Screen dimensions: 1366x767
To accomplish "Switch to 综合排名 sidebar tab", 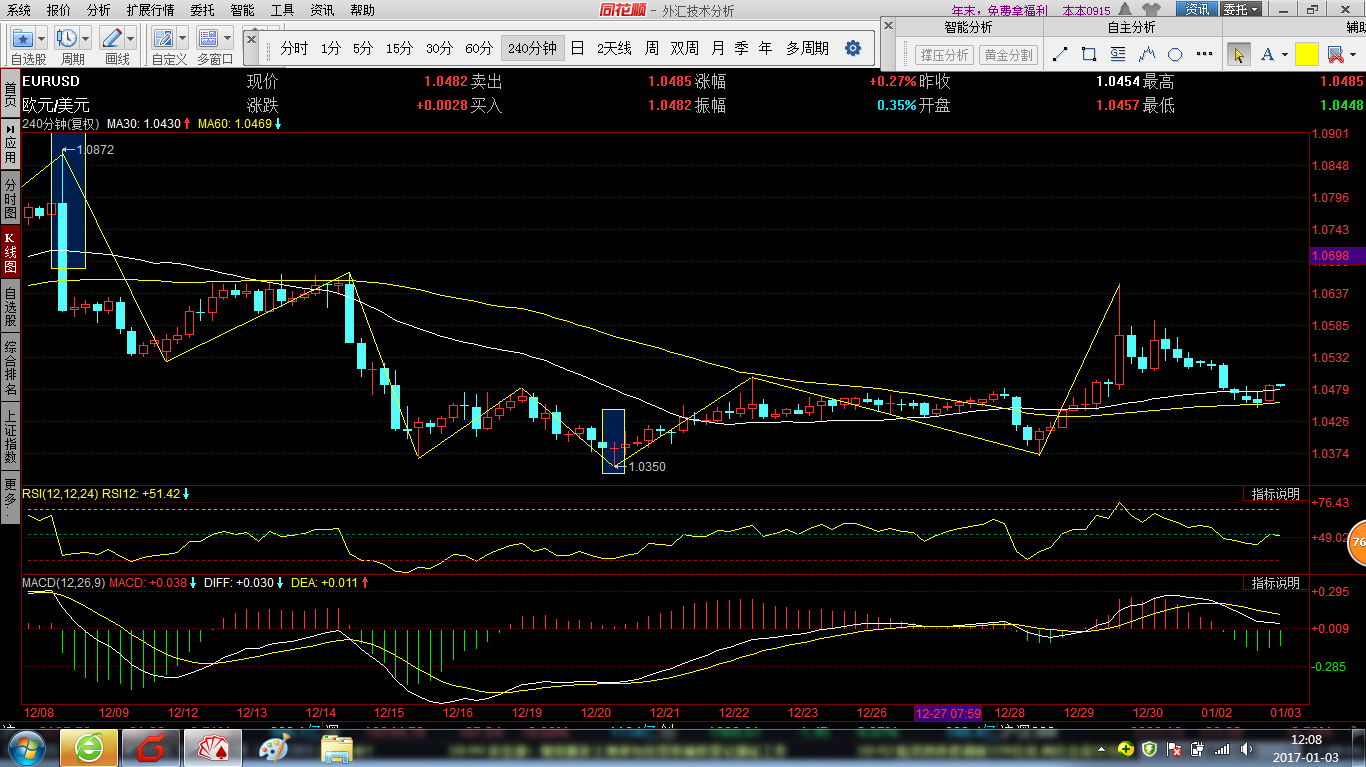I will pyautogui.click(x=10, y=369).
